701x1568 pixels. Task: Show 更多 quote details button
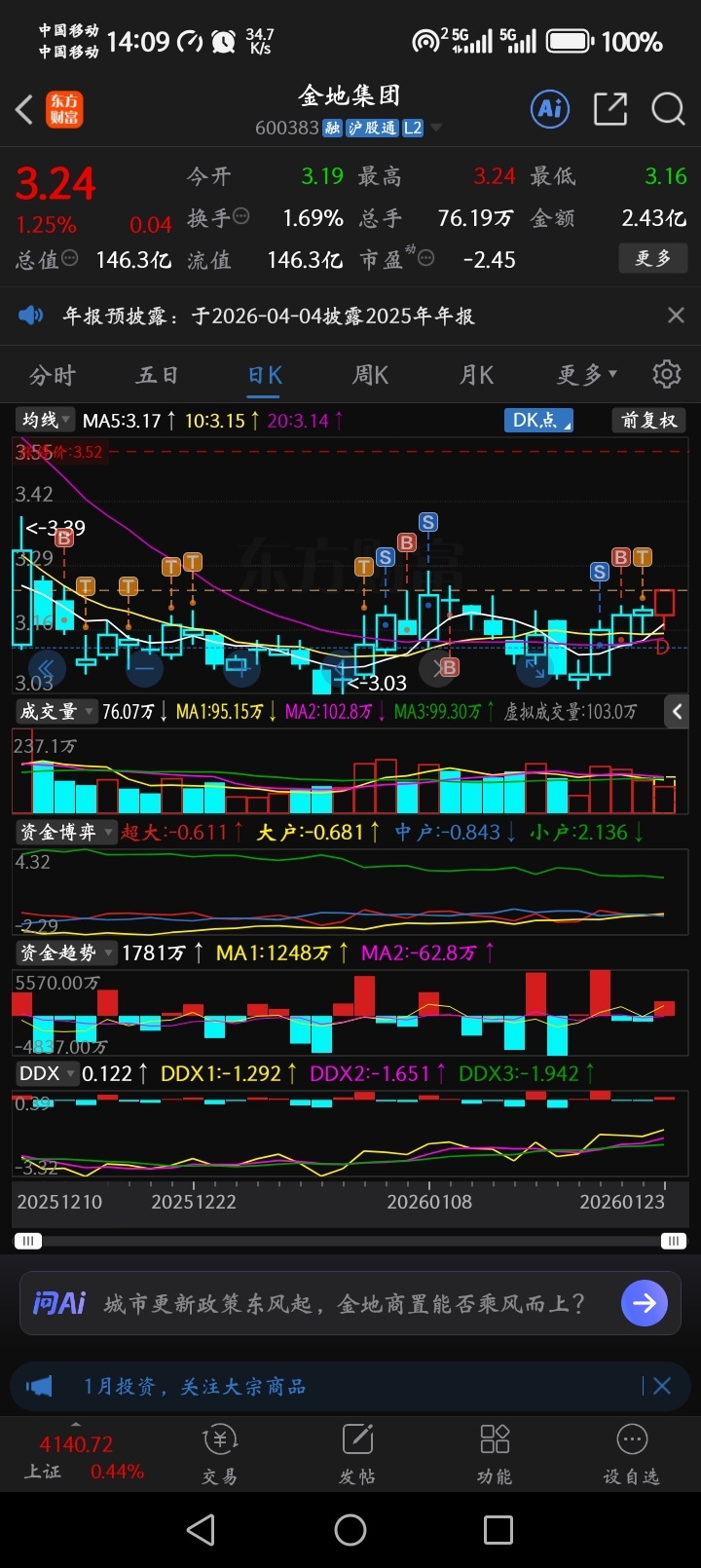653,258
